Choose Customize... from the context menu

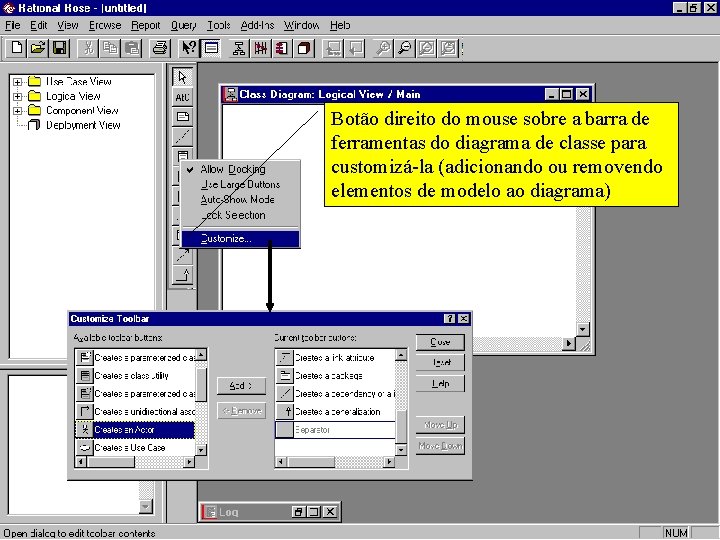point(241,239)
